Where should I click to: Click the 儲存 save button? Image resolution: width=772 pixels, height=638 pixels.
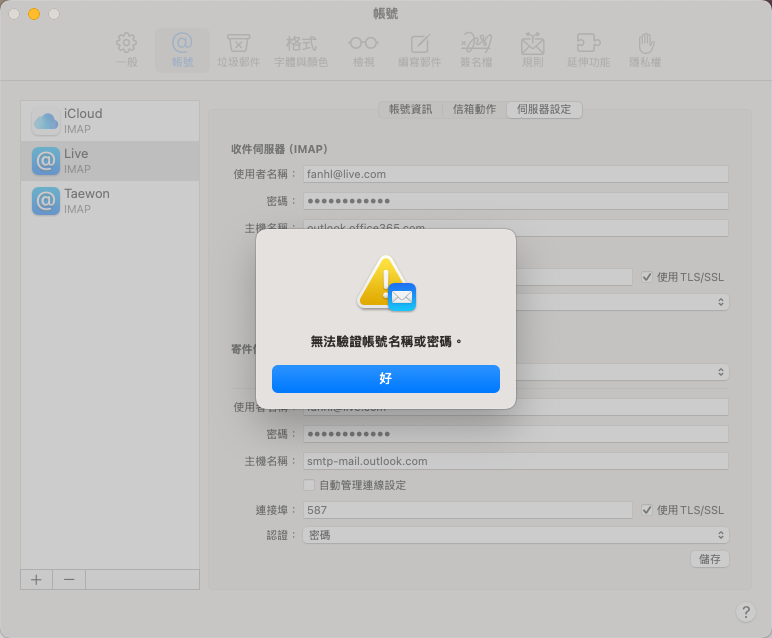(709, 559)
